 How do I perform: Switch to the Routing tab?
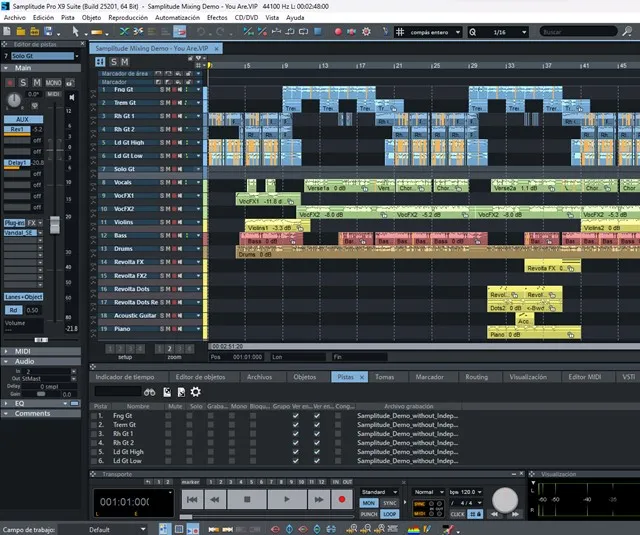[477, 377]
